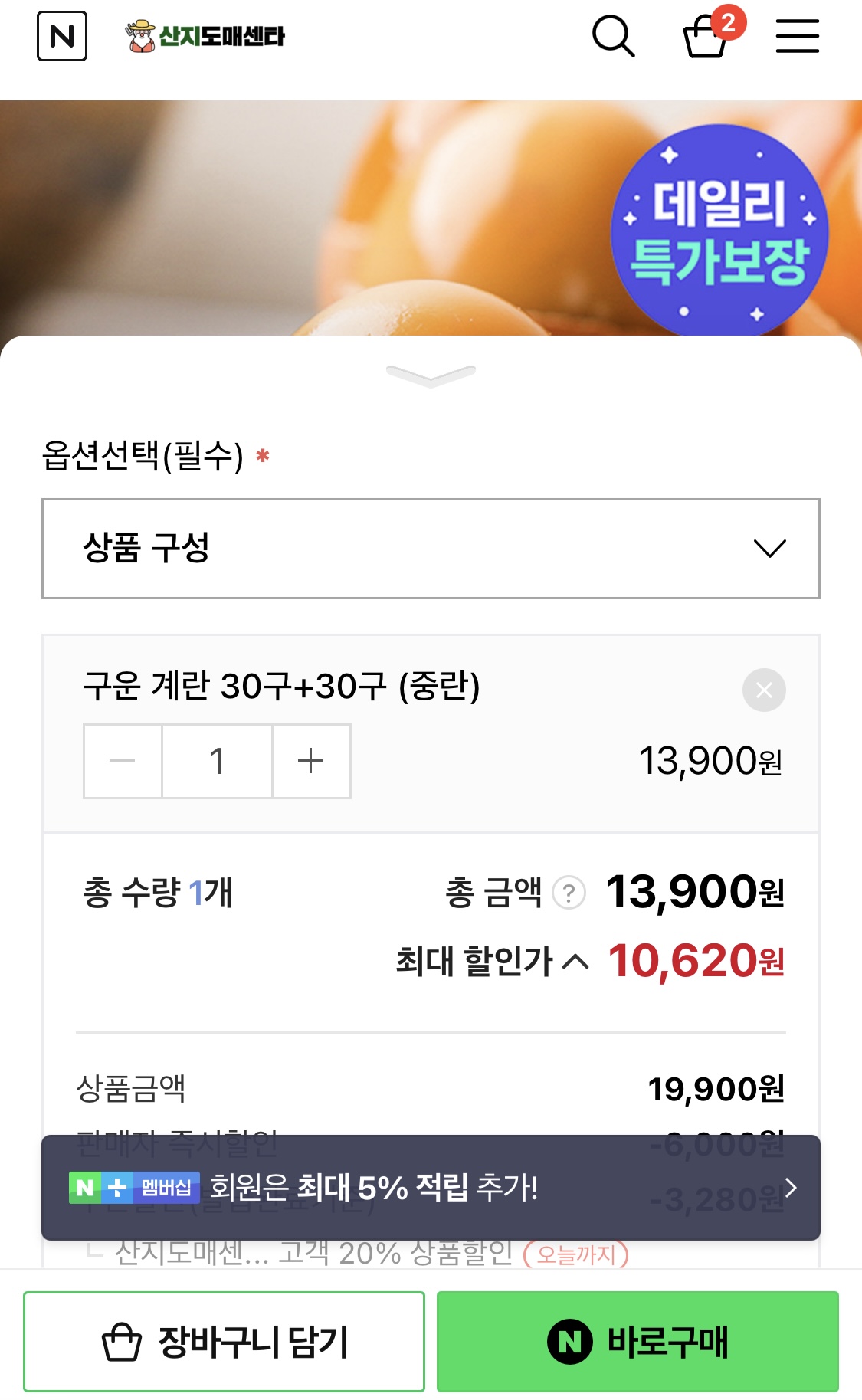Screen dimensions: 862x1400
Task: Expand the 상품 구성 option dropdown
Action: [x=431, y=548]
